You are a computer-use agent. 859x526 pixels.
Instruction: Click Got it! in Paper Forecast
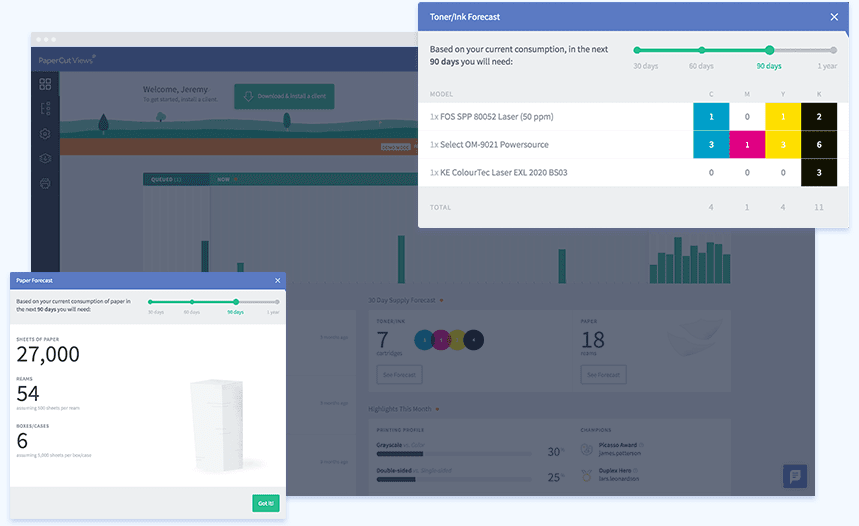click(266, 503)
